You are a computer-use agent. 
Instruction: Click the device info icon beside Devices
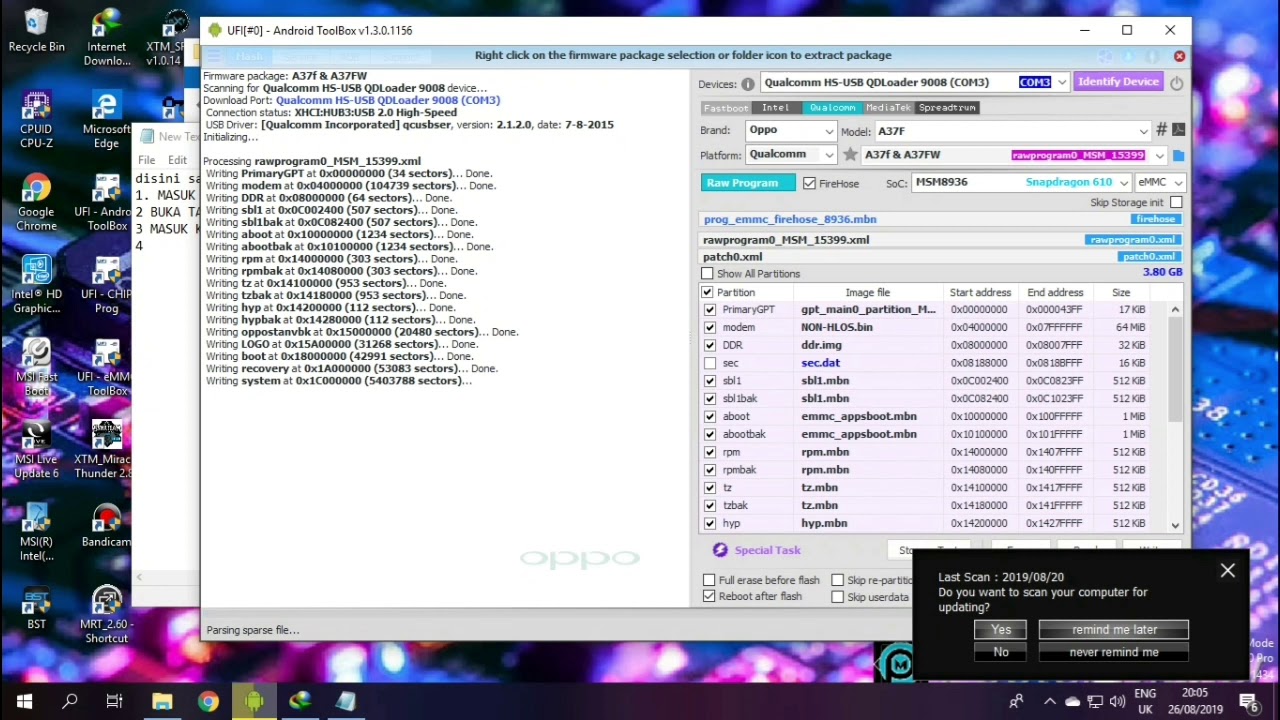(748, 84)
